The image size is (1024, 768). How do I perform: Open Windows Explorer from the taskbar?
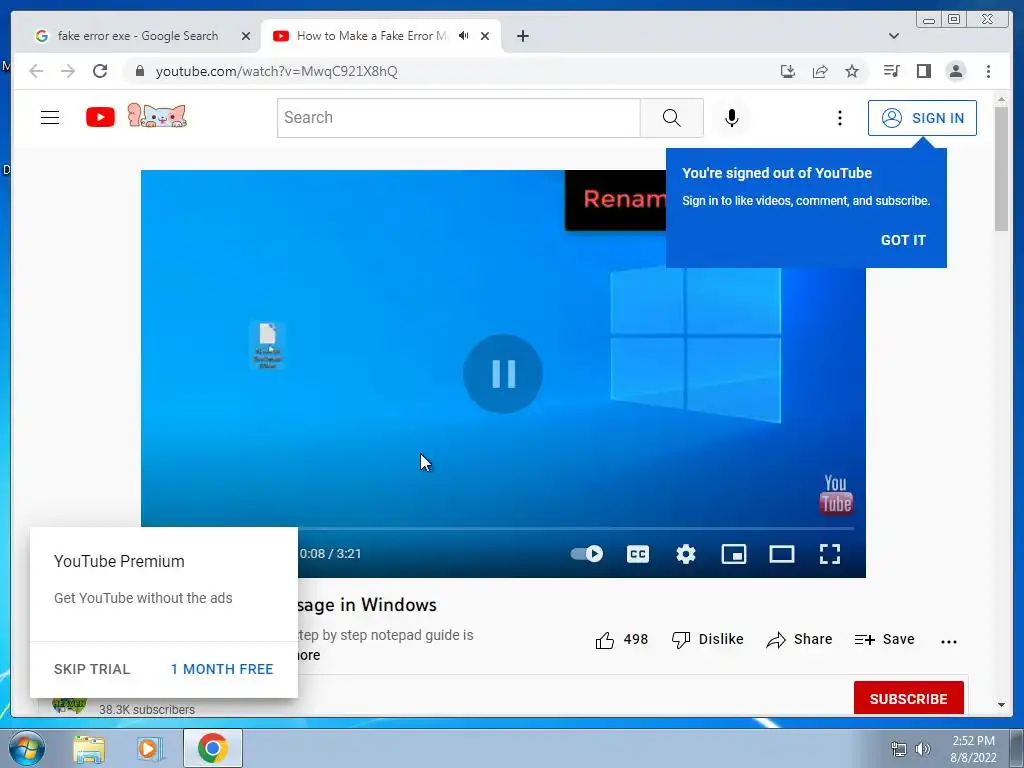point(89,748)
